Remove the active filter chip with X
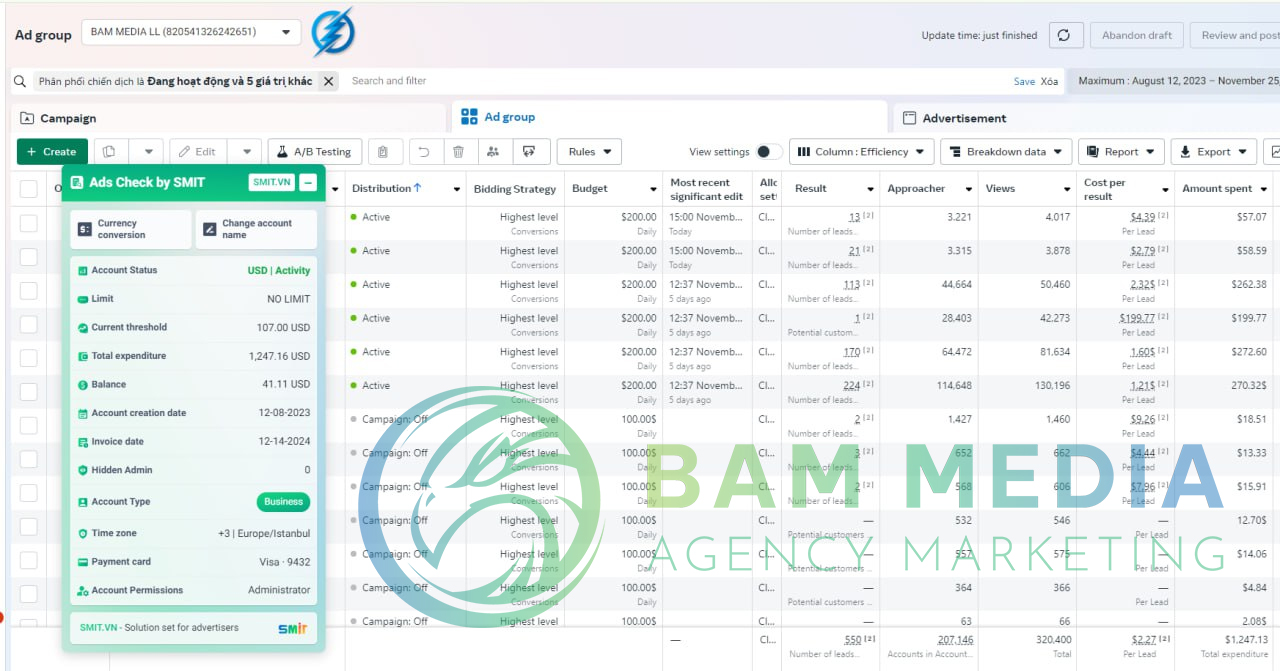Screen dimensions: 1280x671 [328, 81]
